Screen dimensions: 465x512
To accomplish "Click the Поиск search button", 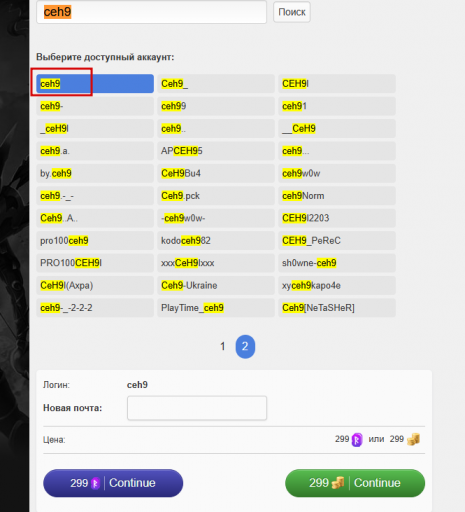I will pyautogui.click(x=292, y=12).
